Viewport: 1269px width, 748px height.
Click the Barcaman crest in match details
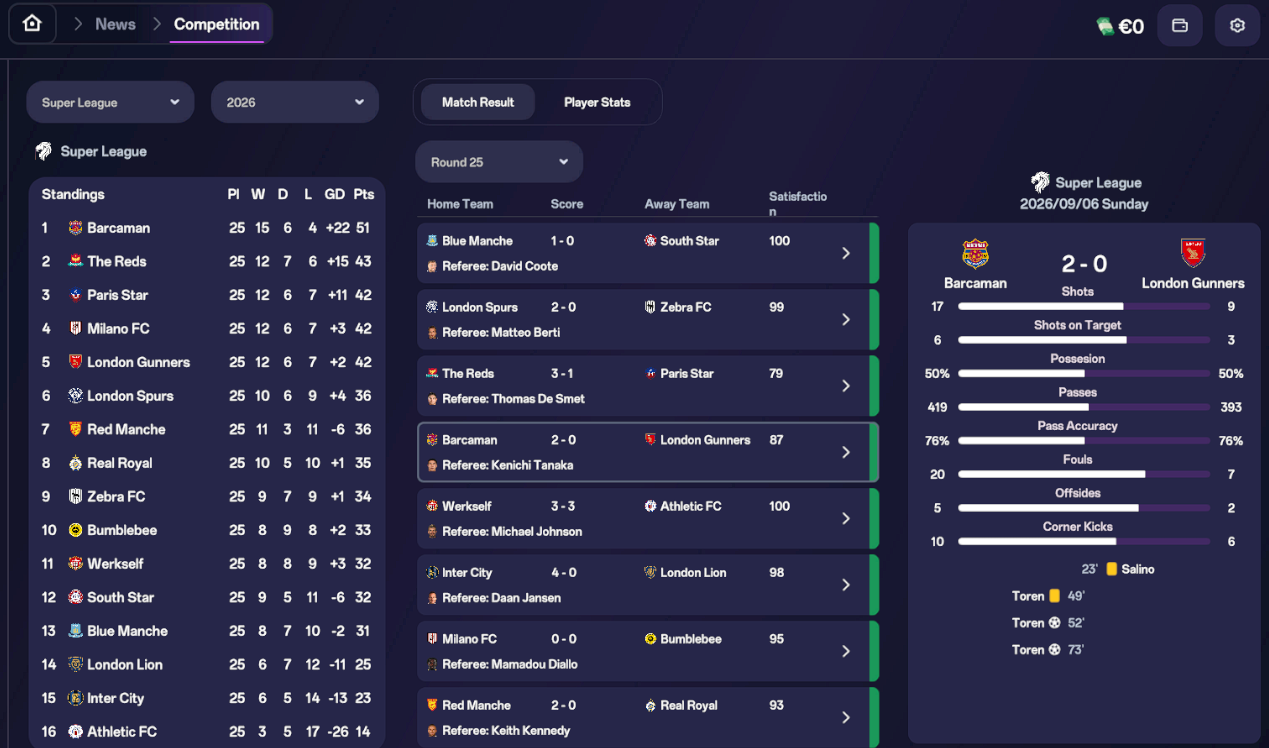click(x=975, y=254)
